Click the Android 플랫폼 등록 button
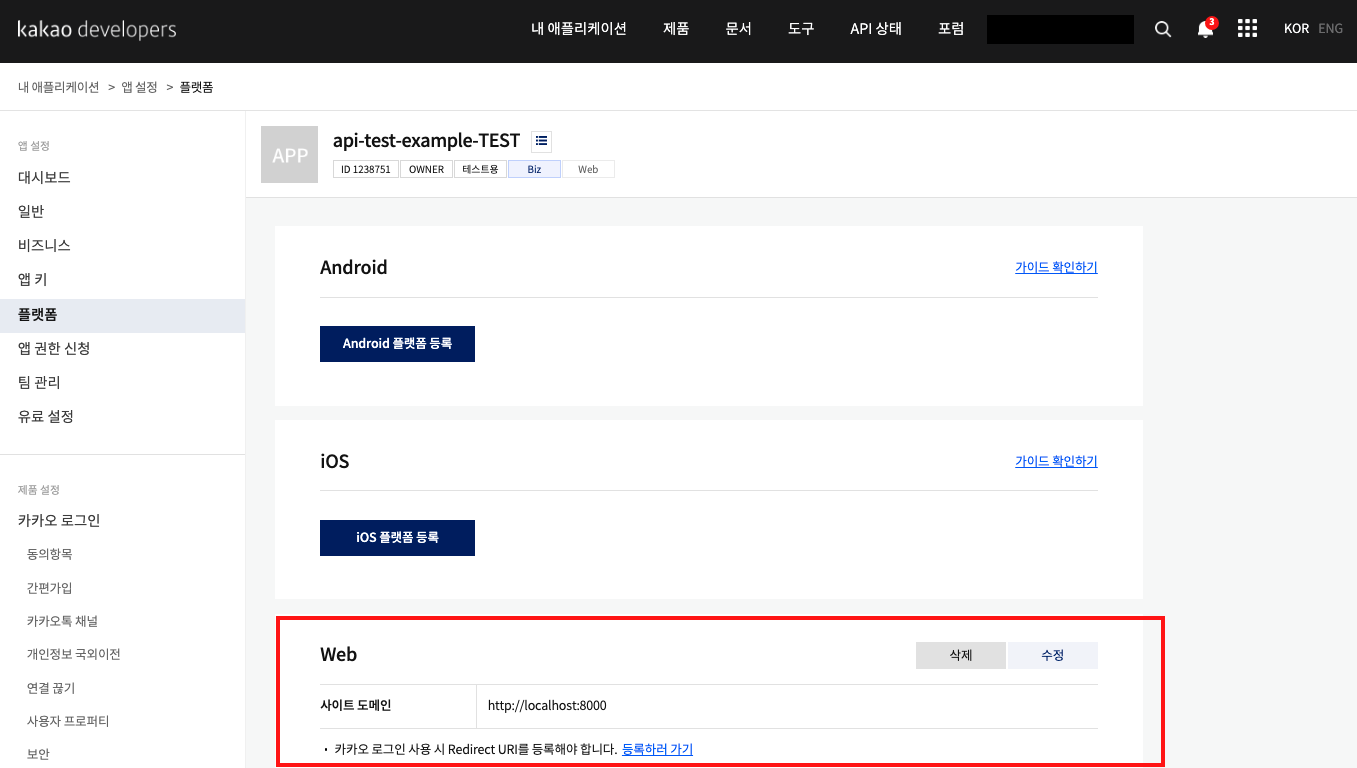 point(397,343)
